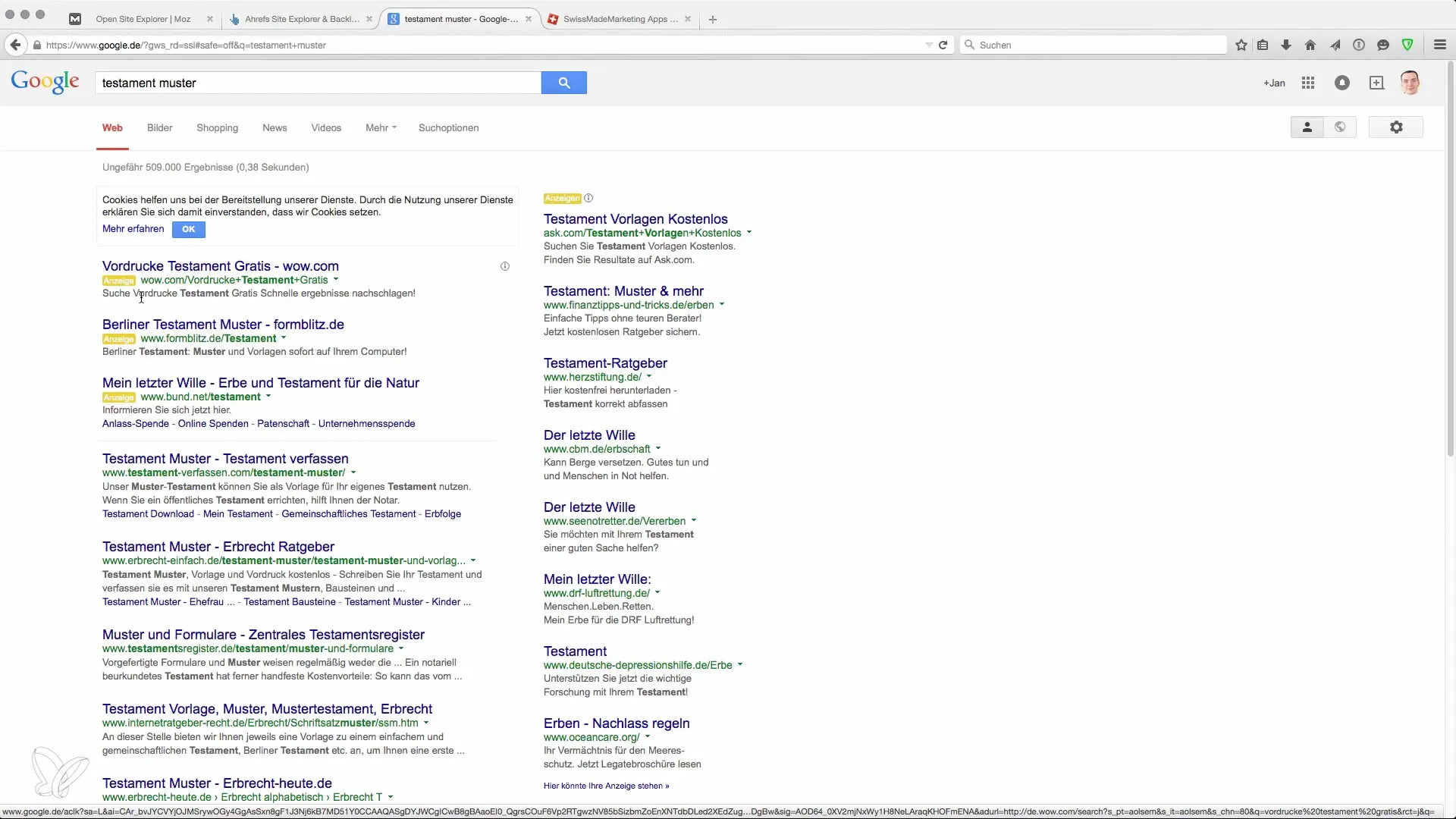The height and width of the screenshot is (819, 1456).
Task: Click the padlock site identity icon
Action: (36, 45)
